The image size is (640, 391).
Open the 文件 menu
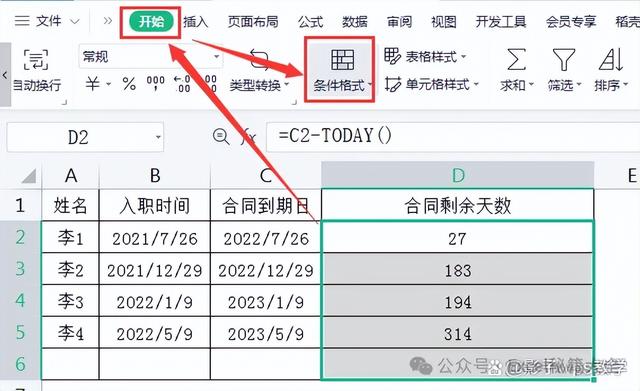click(47, 21)
